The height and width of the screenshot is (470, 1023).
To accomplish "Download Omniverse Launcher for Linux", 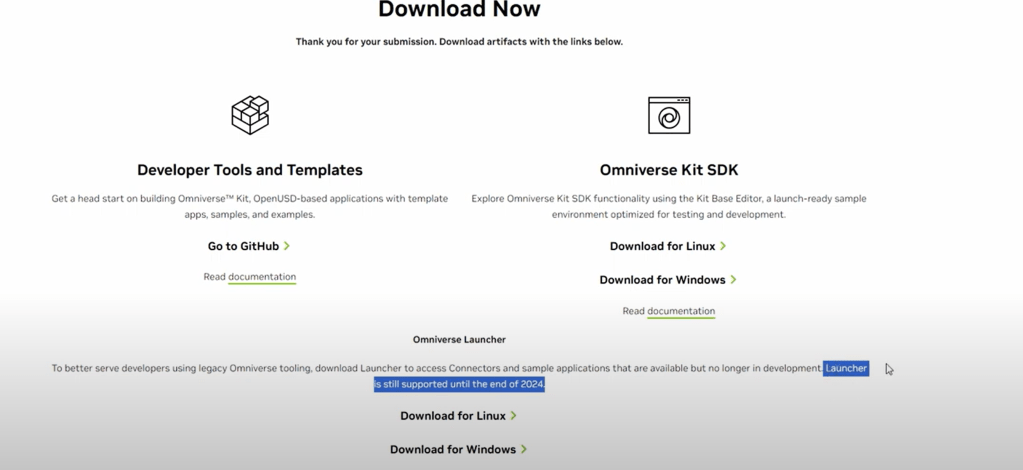I will click(x=453, y=416).
